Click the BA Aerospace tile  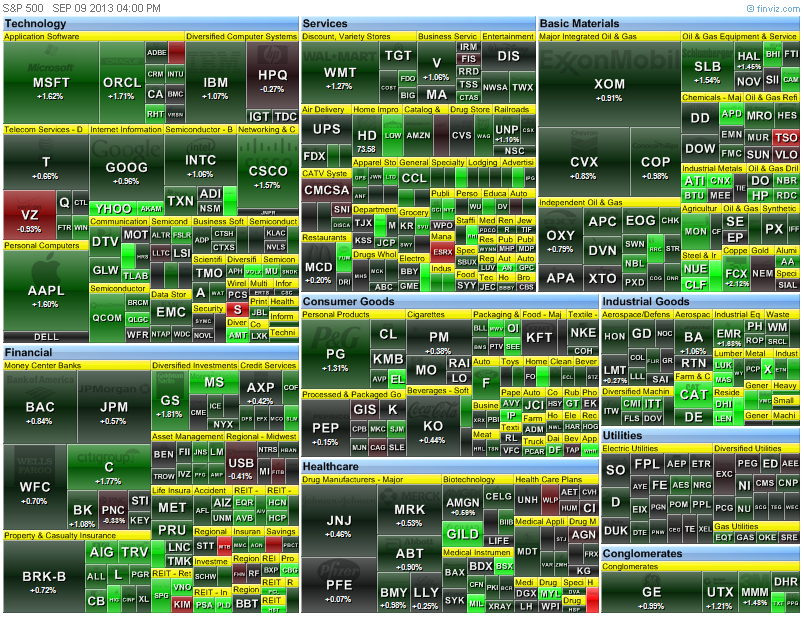pyautogui.click(x=693, y=337)
